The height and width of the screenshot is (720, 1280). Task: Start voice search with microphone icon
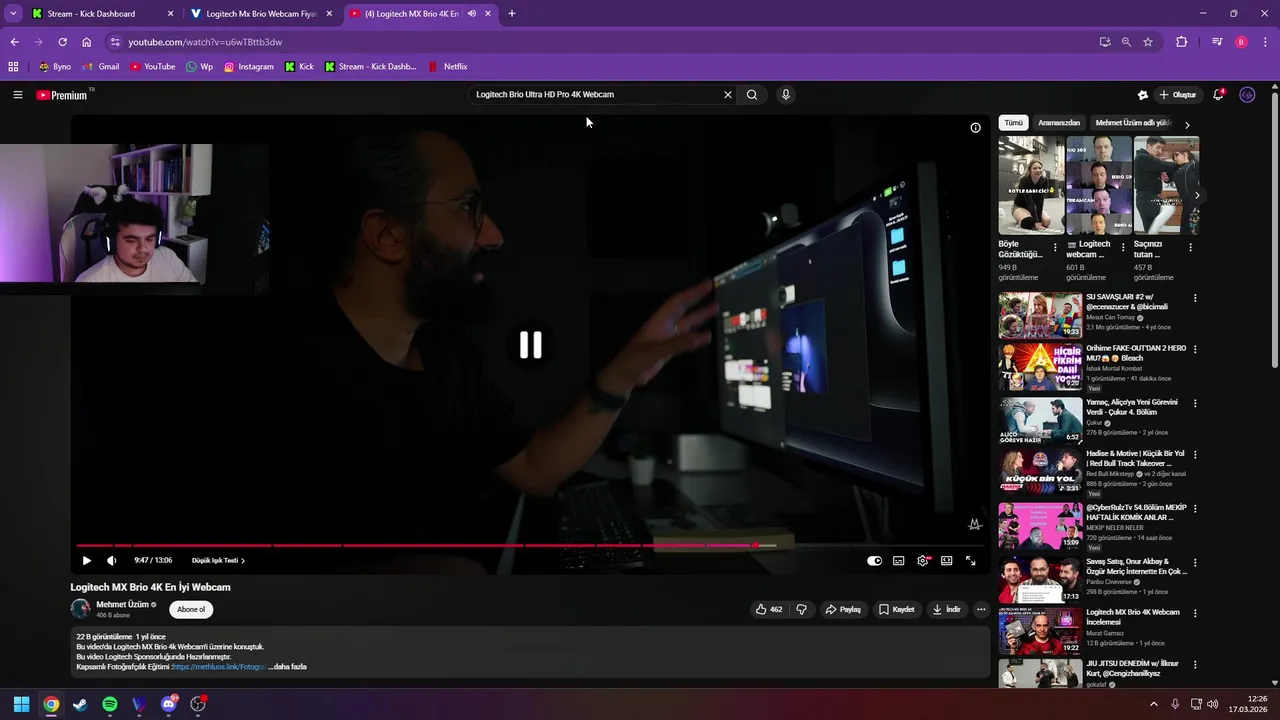pyautogui.click(x=786, y=95)
